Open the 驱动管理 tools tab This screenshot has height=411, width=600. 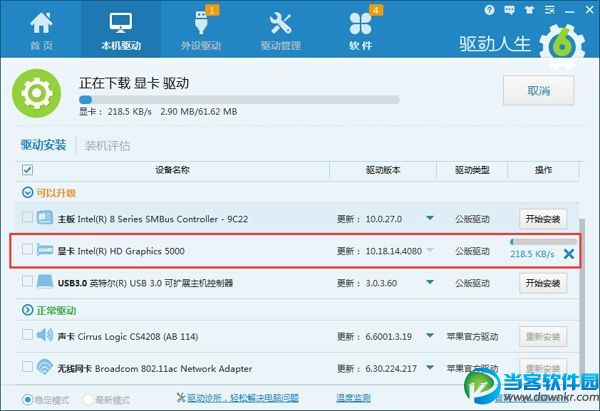[x=280, y=30]
